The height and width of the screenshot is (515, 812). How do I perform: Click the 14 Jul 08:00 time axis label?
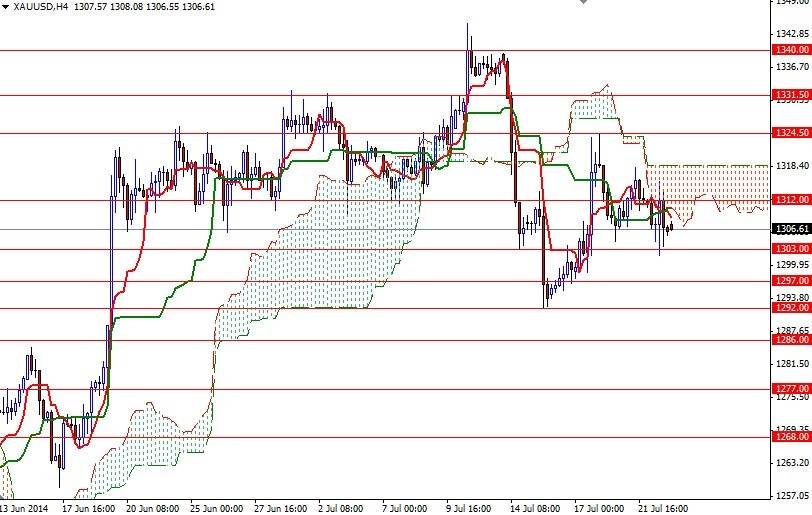537,508
